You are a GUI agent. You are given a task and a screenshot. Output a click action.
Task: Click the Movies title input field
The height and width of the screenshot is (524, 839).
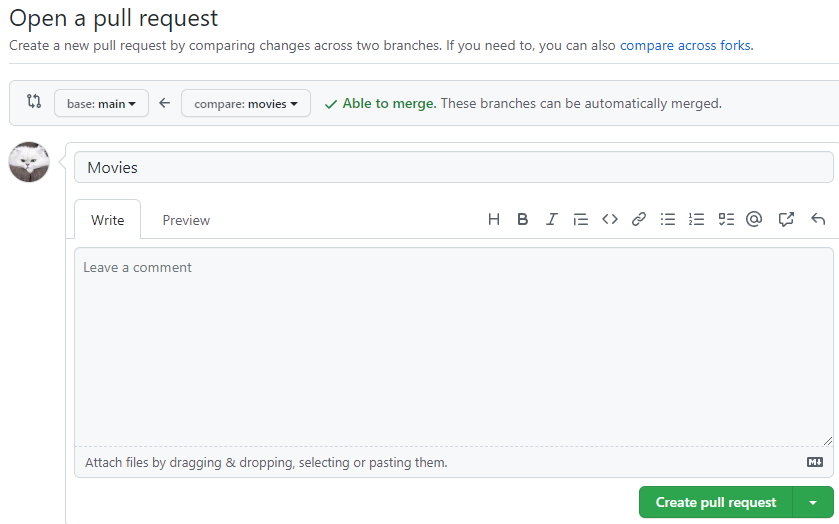click(453, 168)
